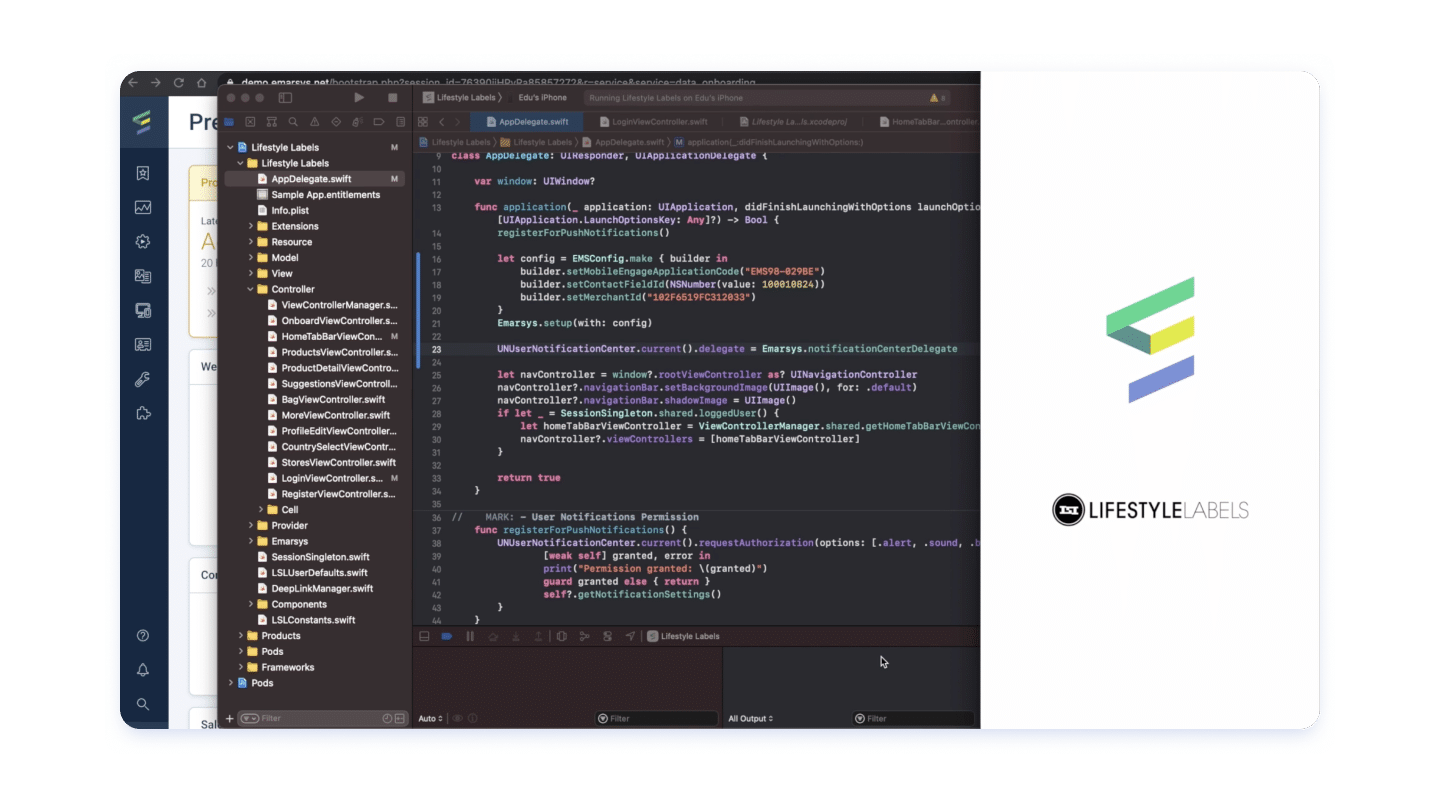Focus the console output Filter field
The height and width of the screenshot is (800, 1440).
913,718
